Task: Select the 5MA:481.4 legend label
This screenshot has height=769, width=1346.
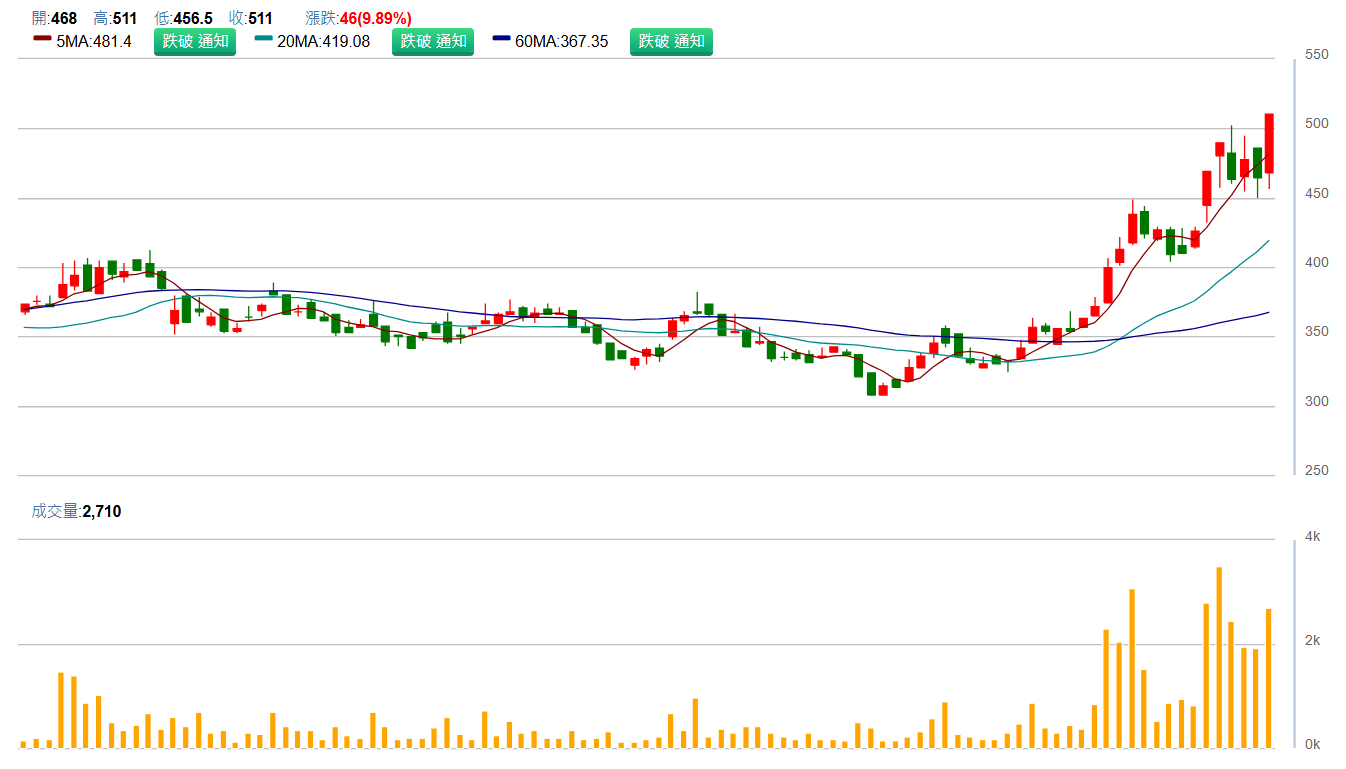Action: click(94, 42)
